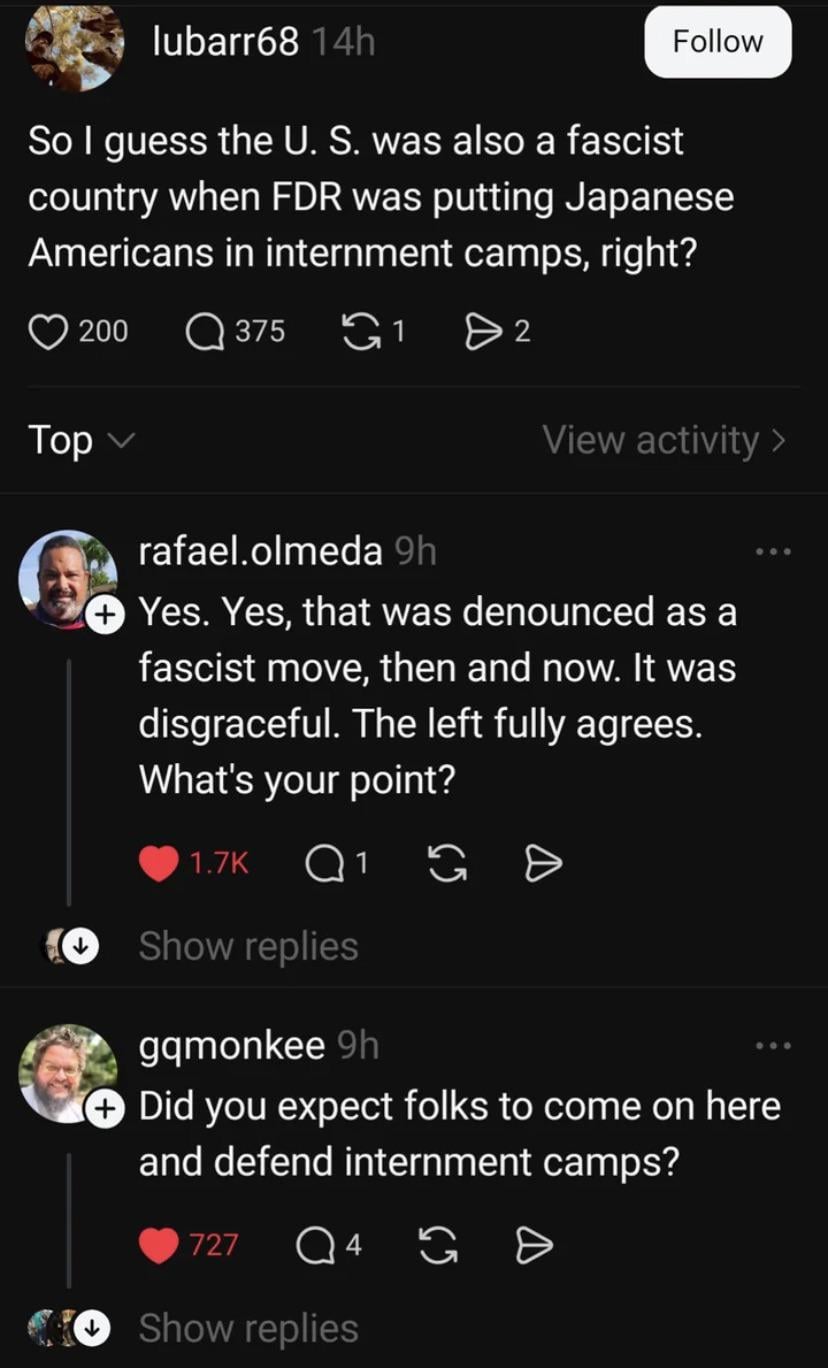Open the Top sort dropdown
The height and width of the screenshot is (1368, 828).
coord(74,440)
